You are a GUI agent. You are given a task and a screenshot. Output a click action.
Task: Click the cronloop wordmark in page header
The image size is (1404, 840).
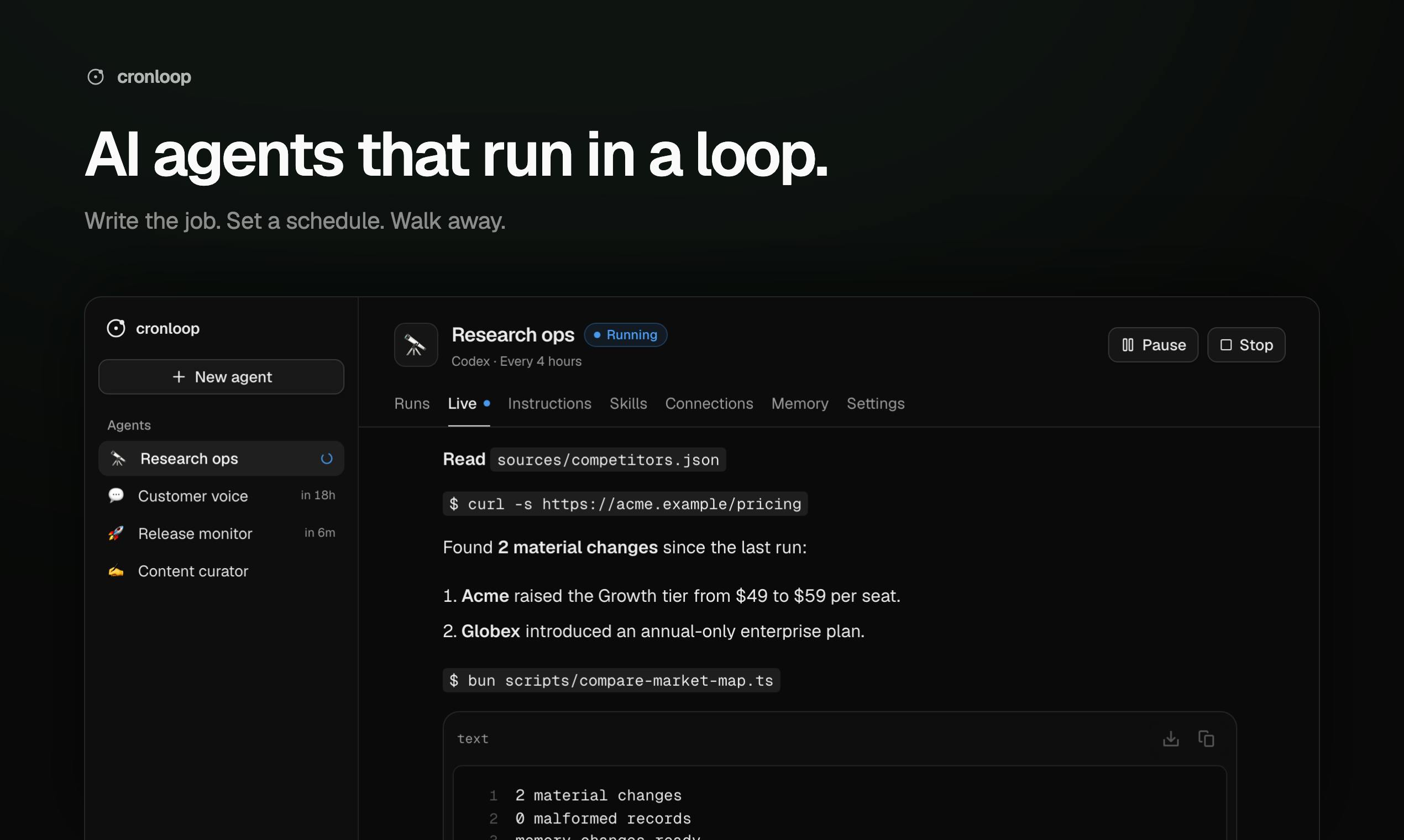tap(154, 77)
